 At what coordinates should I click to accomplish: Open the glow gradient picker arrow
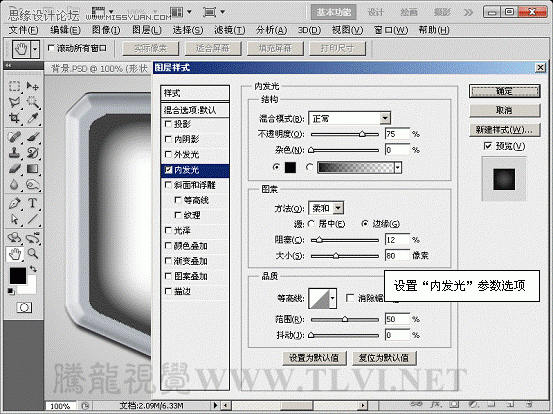tap(398, 168)
